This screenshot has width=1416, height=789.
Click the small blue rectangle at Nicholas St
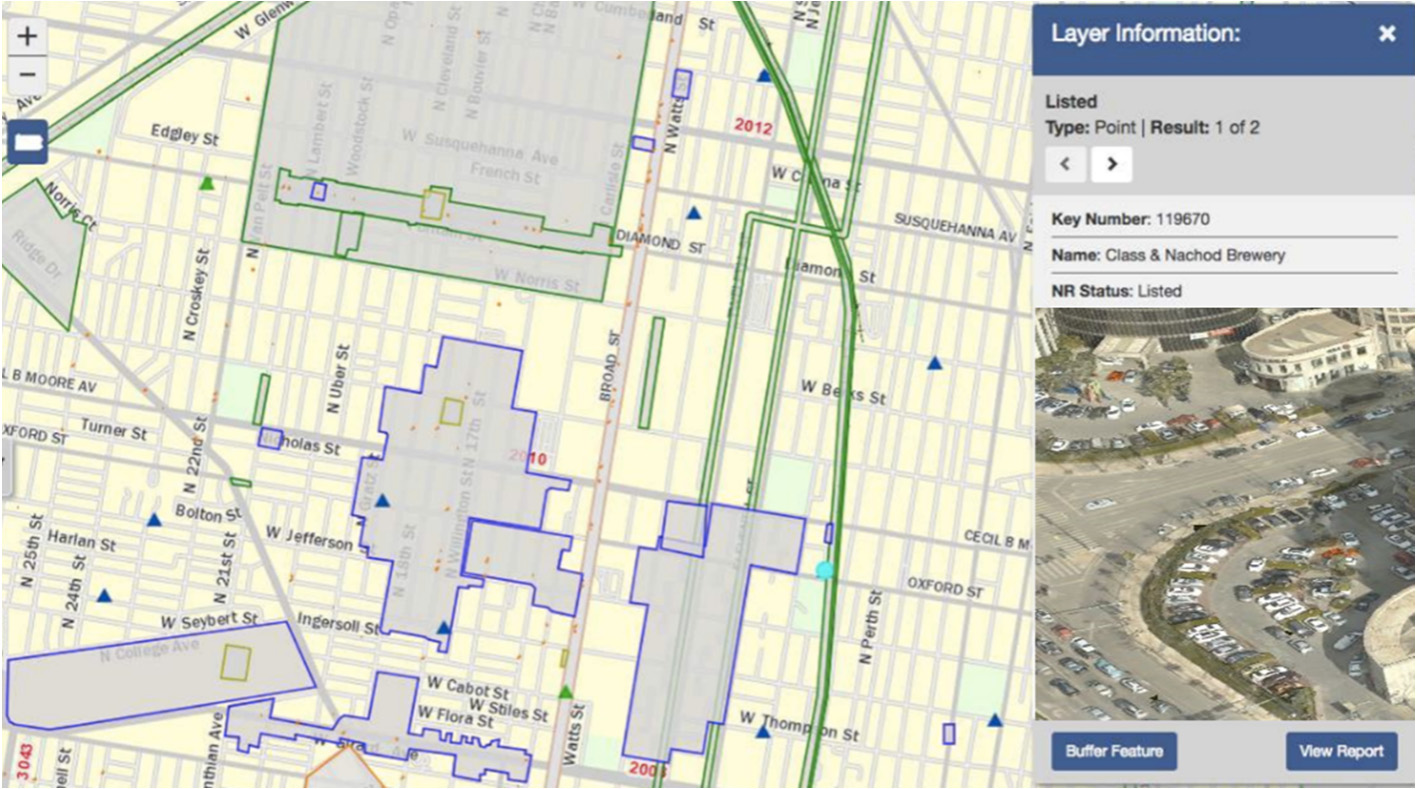click(270, 438)
